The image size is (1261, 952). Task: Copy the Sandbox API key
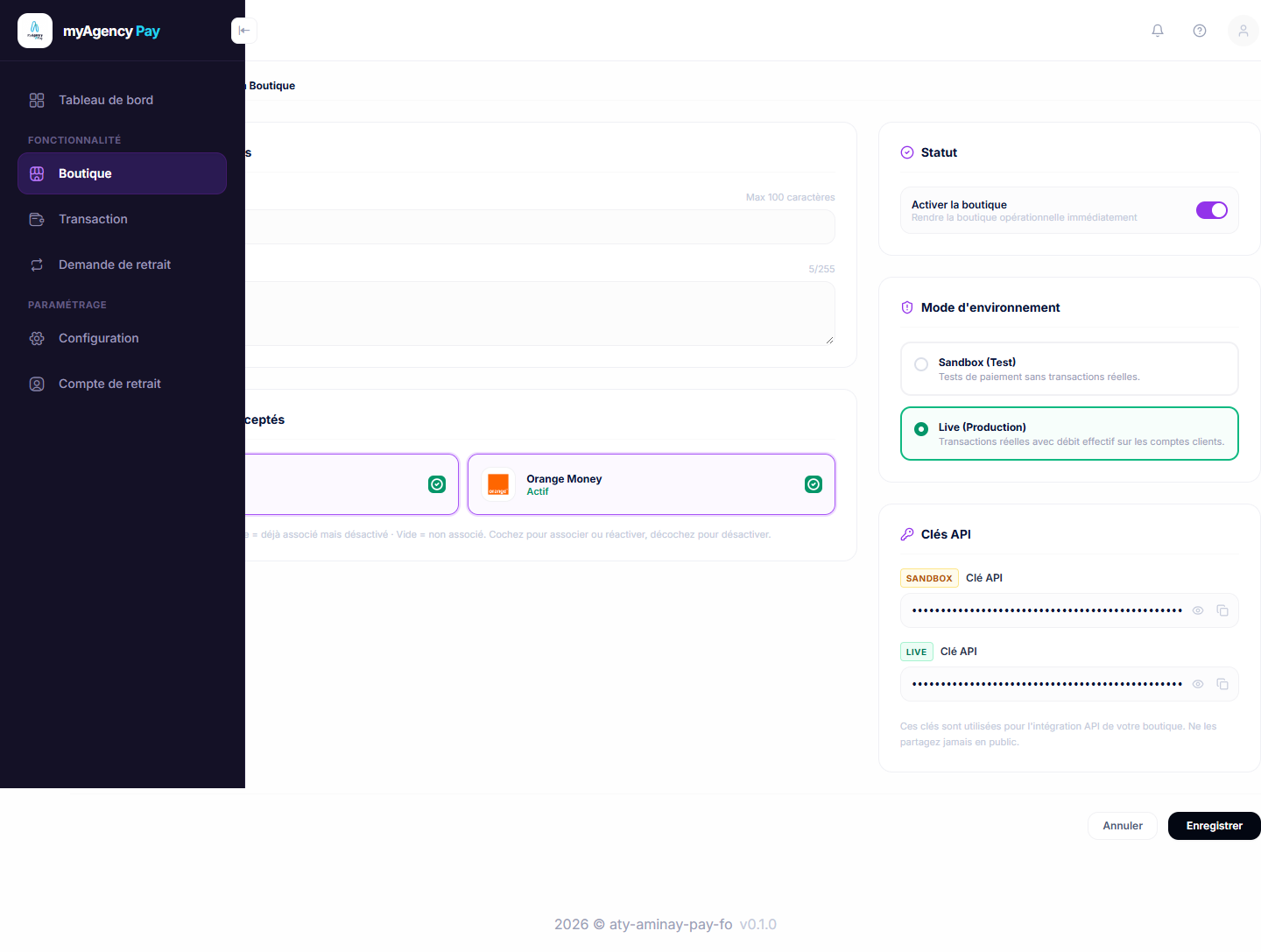[x=1222, y=610]
